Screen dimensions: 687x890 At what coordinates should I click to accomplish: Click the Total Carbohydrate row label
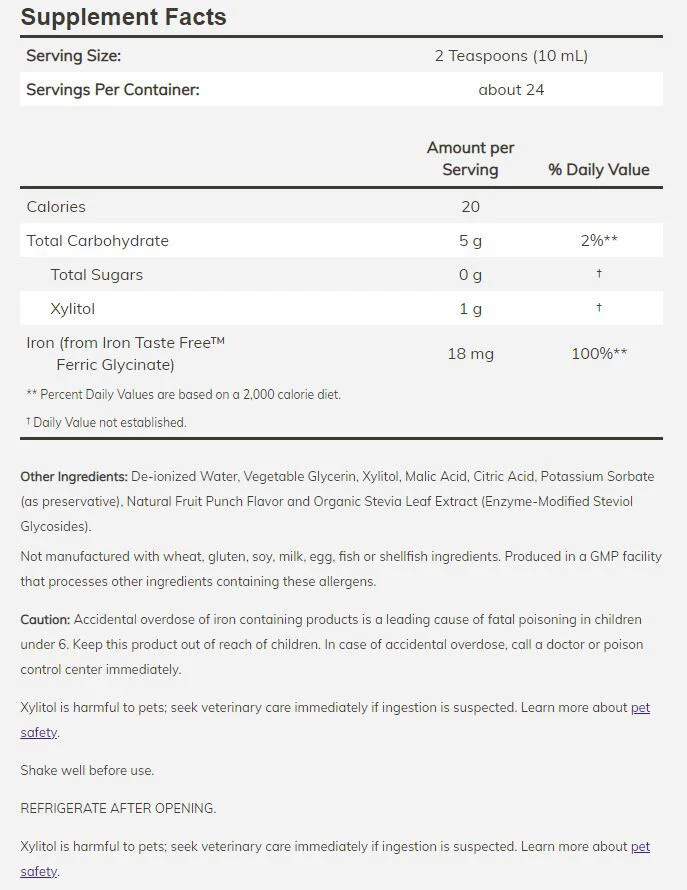(x=98, y=241)
